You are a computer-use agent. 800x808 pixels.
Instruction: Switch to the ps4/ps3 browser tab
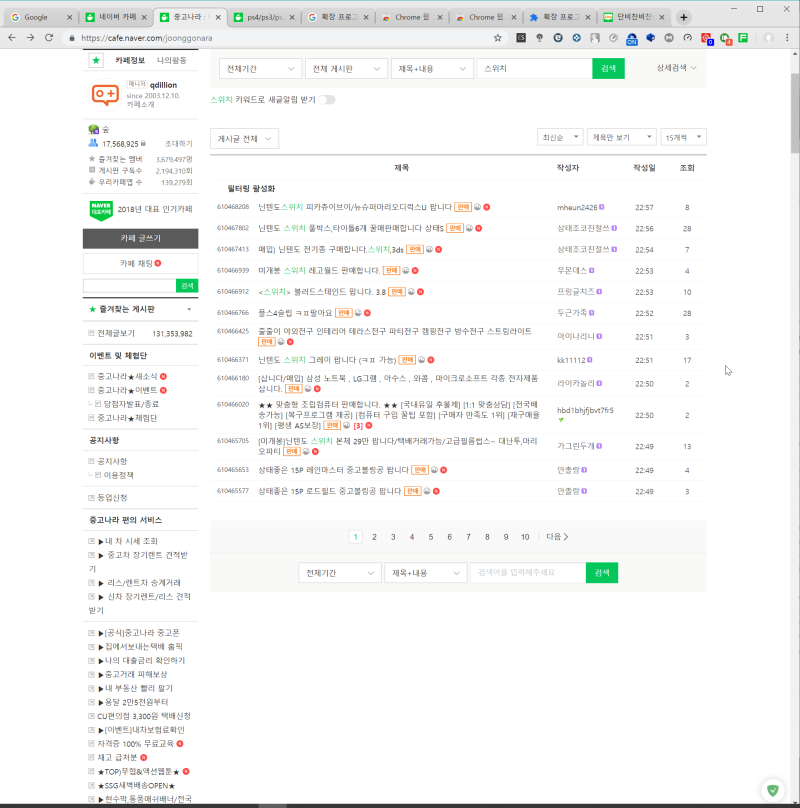click(265, 17)
